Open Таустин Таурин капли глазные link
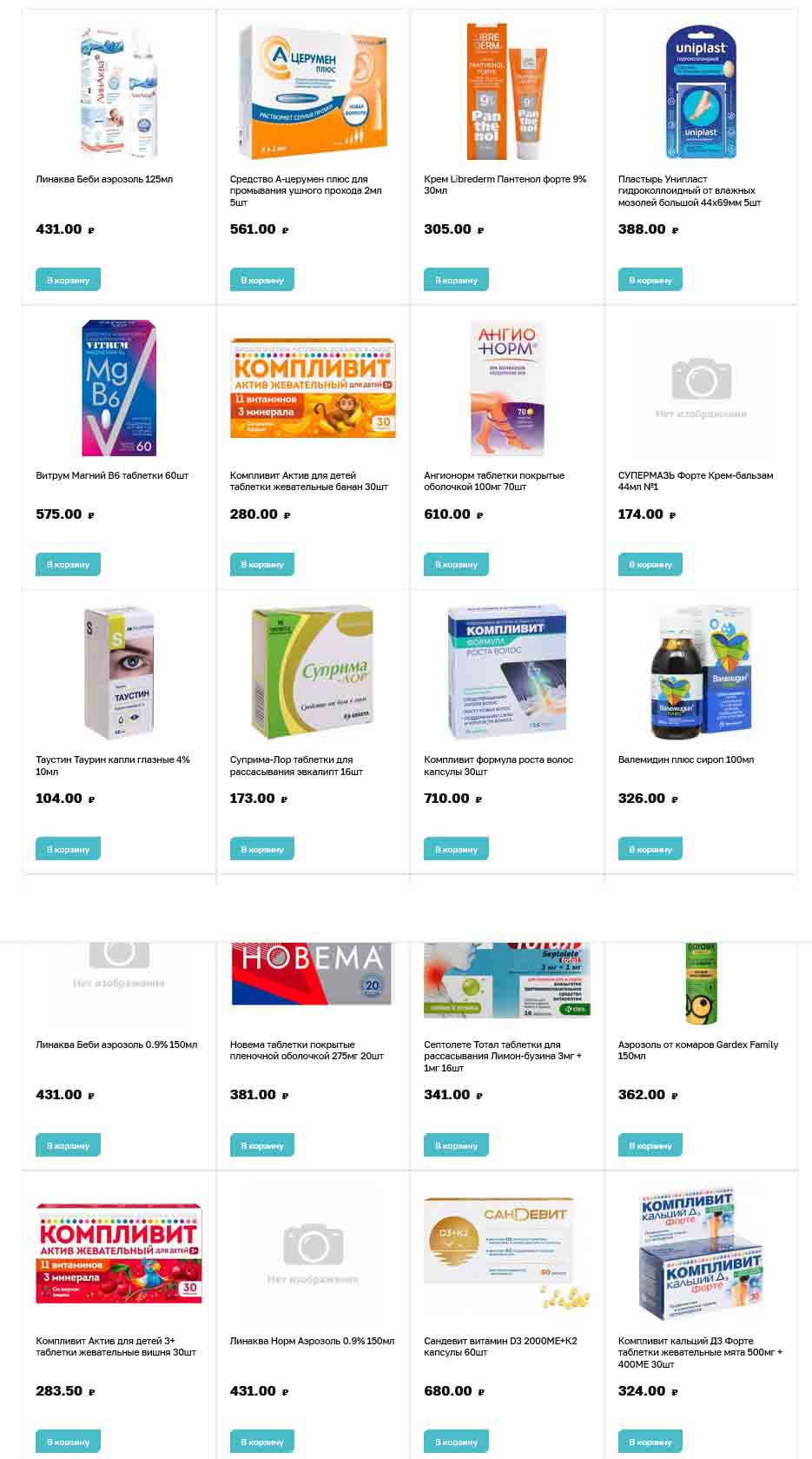 (113, 766)
